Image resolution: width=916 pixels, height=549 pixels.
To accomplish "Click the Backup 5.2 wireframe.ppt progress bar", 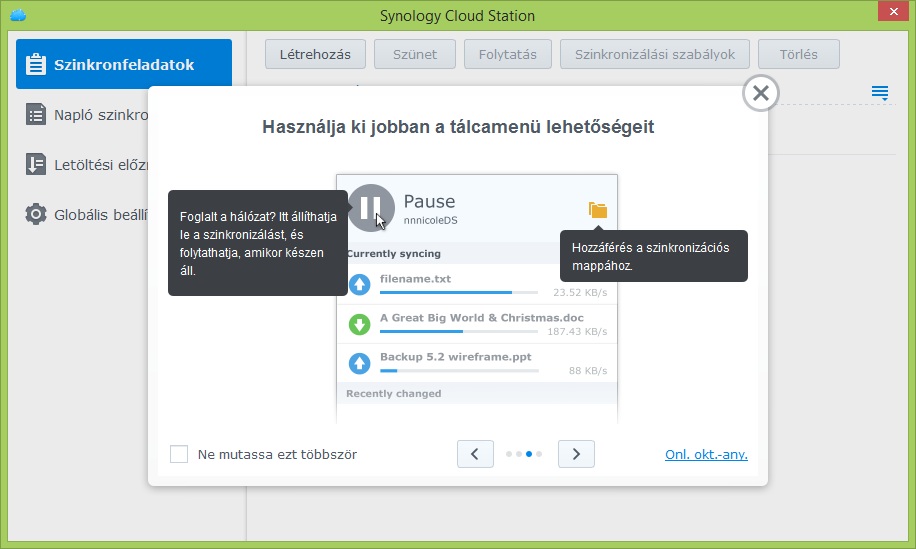I will (x=459, y=370).
